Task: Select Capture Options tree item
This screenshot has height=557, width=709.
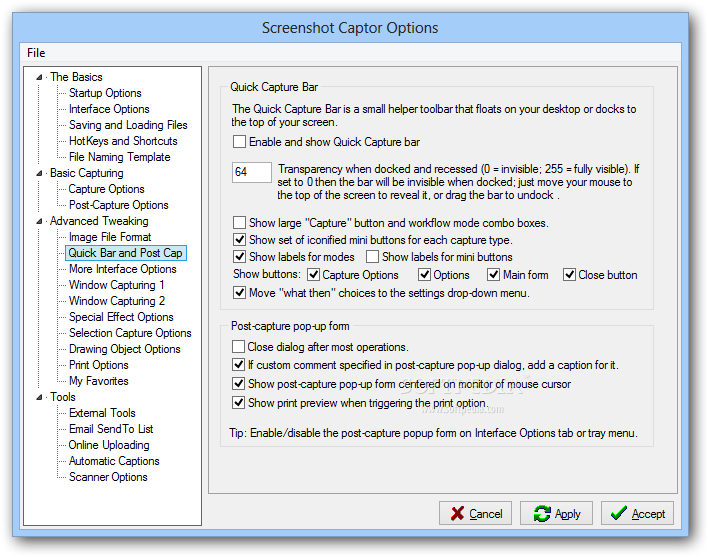Action: coord(106,189)
